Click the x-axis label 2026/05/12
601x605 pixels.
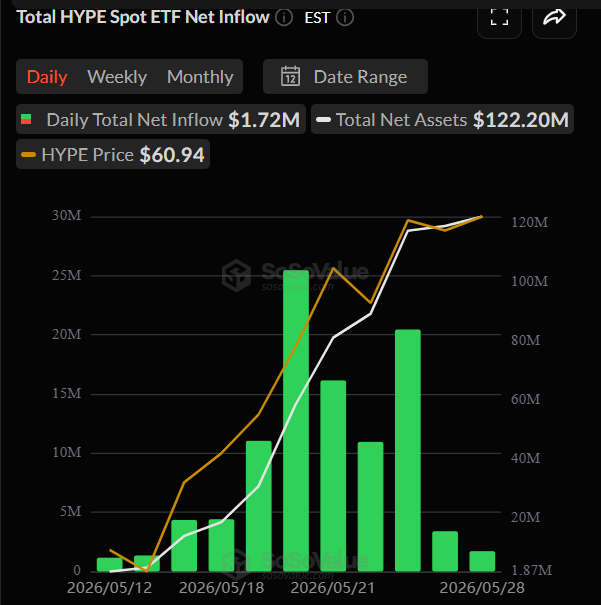click(110, 588)
